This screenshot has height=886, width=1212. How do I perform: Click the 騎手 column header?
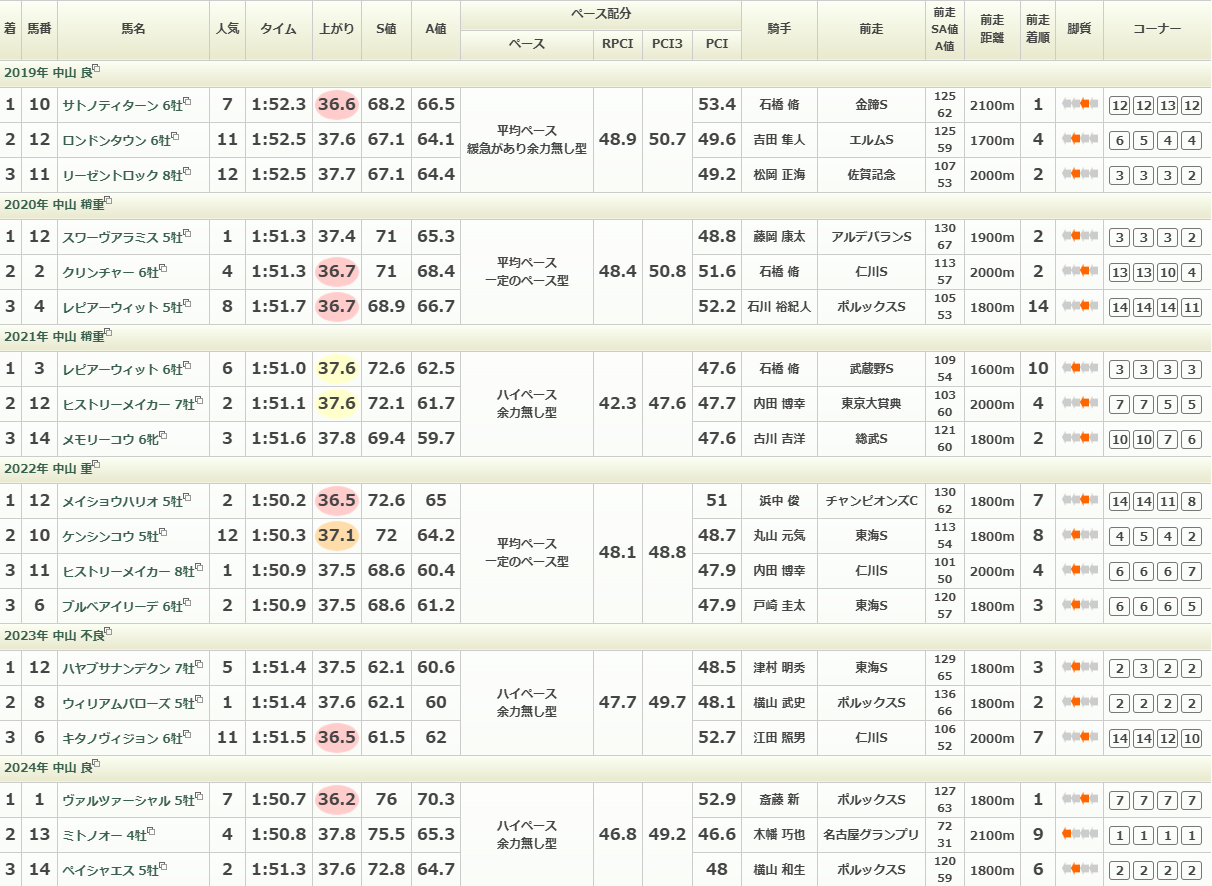779,30
